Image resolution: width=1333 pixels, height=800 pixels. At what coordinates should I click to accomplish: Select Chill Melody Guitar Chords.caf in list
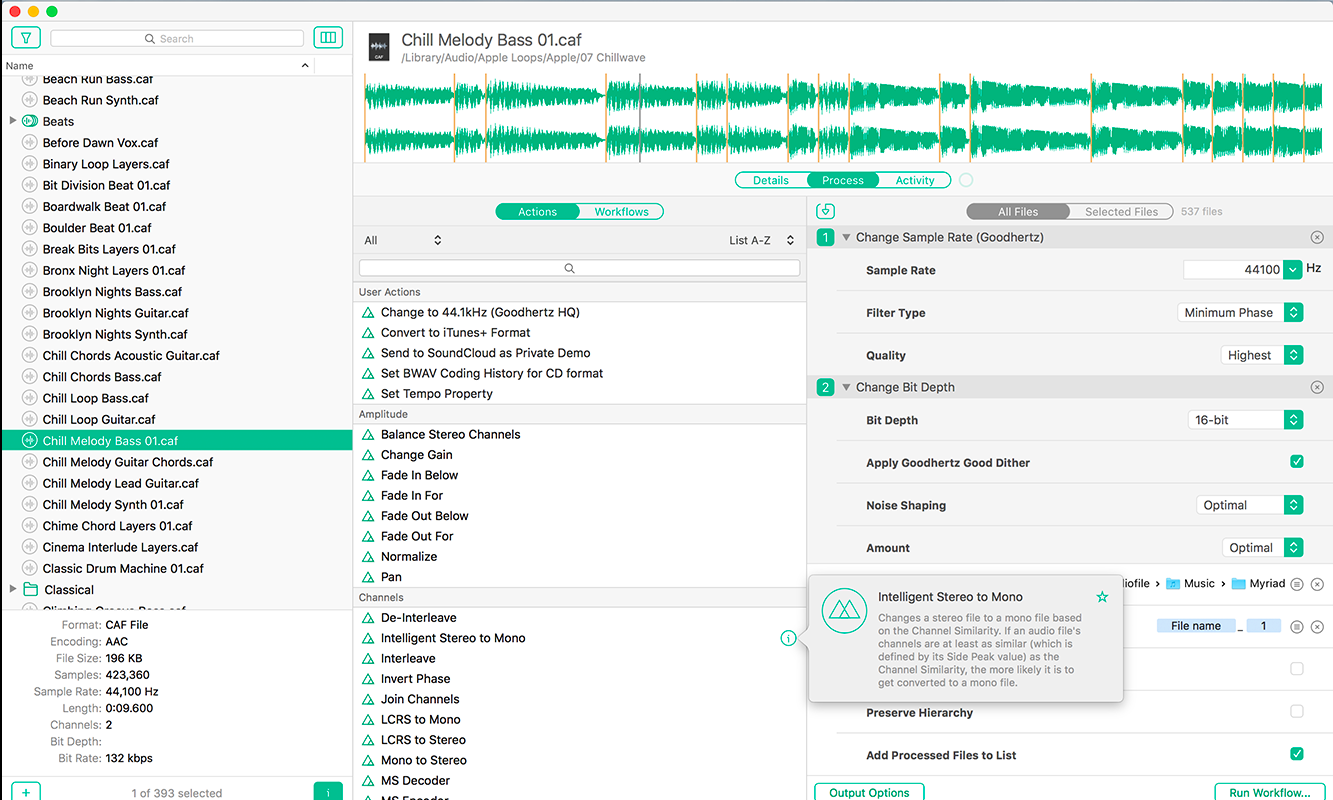point(176,462)
